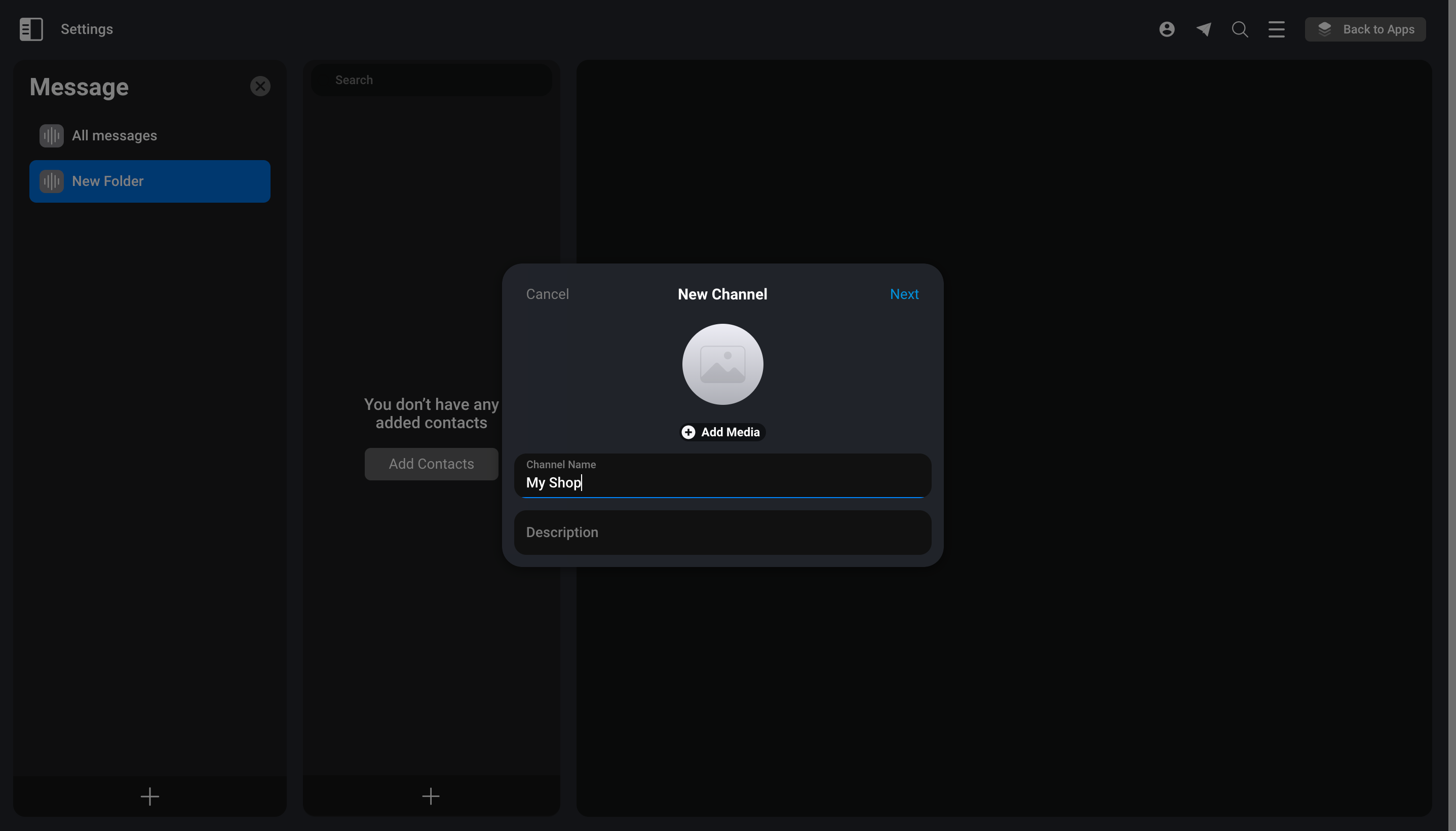The height and width of the screenshot is (831, 1456).
Task: Click the Description field
Action: (x=722, y=533)
